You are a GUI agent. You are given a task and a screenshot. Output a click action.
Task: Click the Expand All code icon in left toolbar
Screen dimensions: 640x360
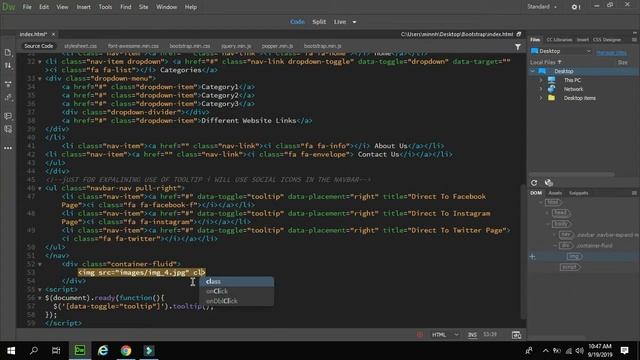point(8,84)
